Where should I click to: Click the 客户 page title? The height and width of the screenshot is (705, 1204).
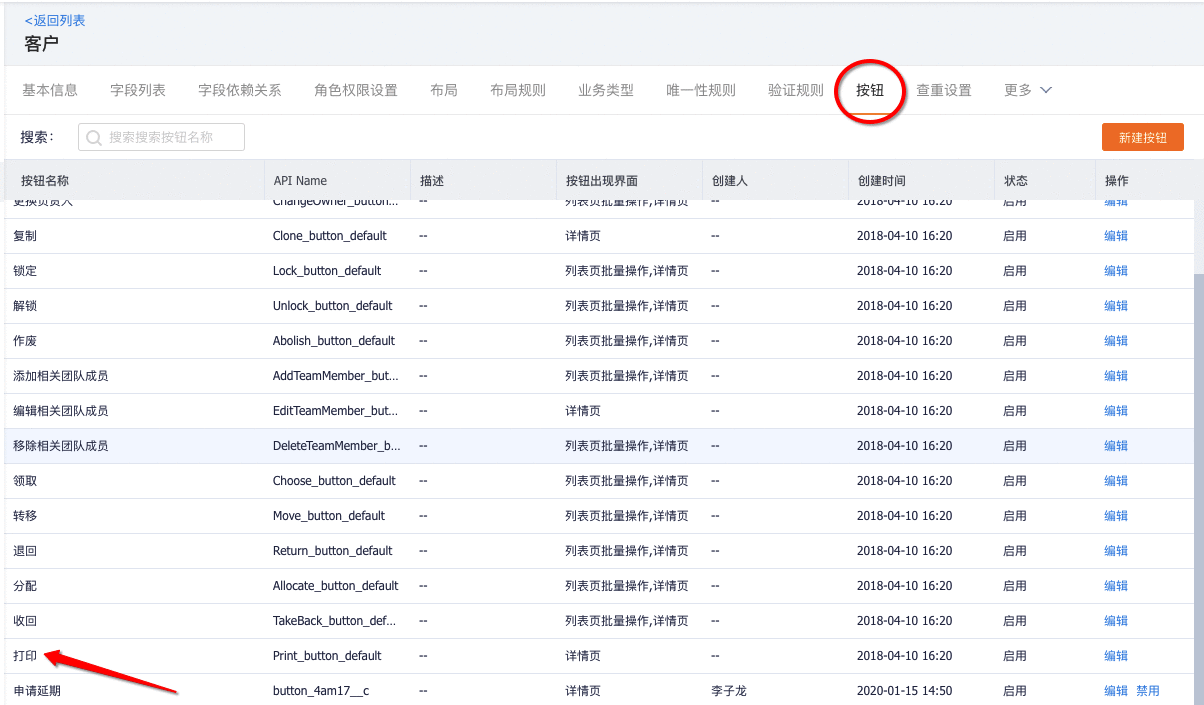pyautogui.click(x=42, y=43)
